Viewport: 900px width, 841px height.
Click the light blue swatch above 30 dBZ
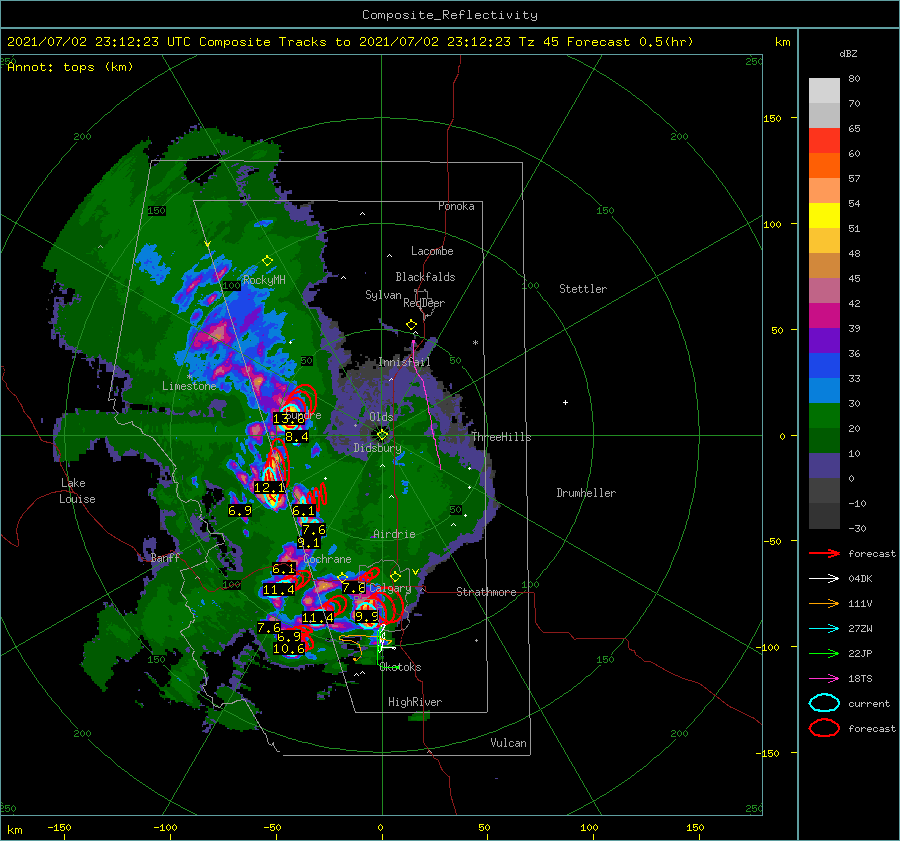(x=824, y=390)
